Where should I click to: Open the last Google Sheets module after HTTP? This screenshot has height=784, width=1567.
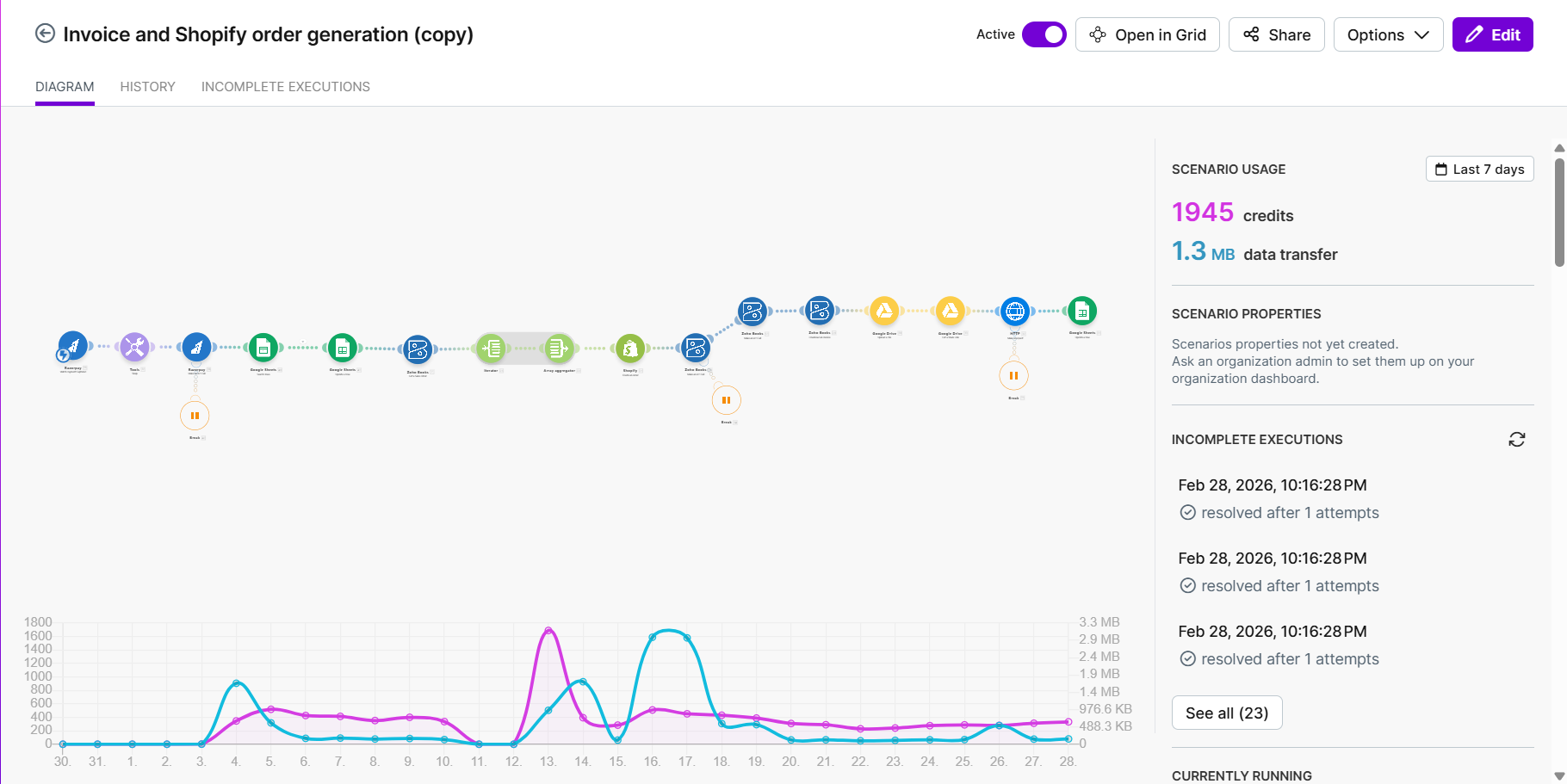pyautogui.click(x=1082, y=311)
